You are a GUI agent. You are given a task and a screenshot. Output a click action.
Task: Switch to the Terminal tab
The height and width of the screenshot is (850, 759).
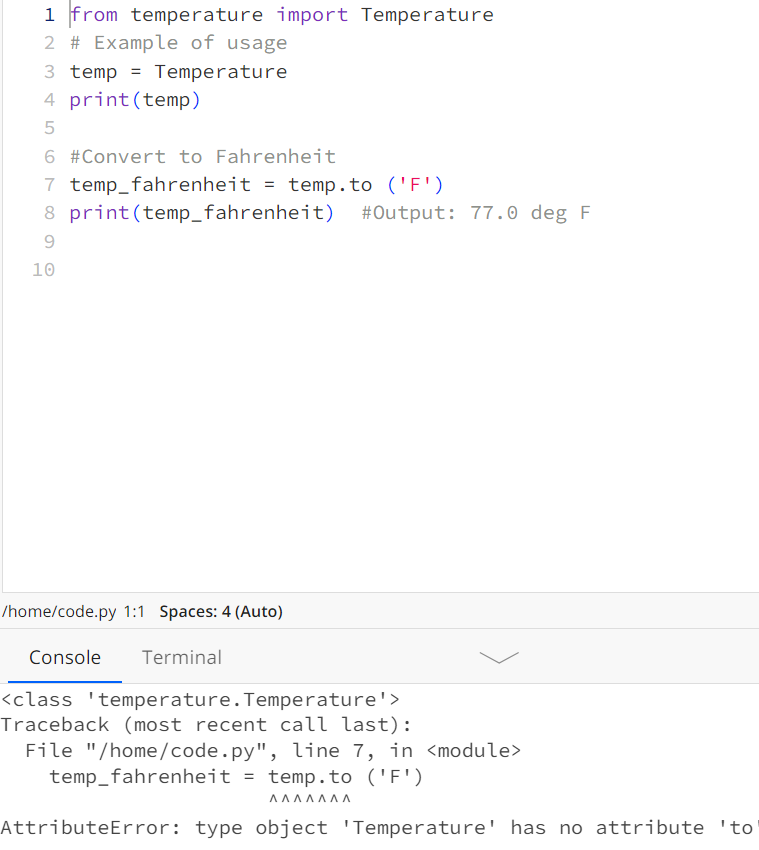tap(181, 657)
